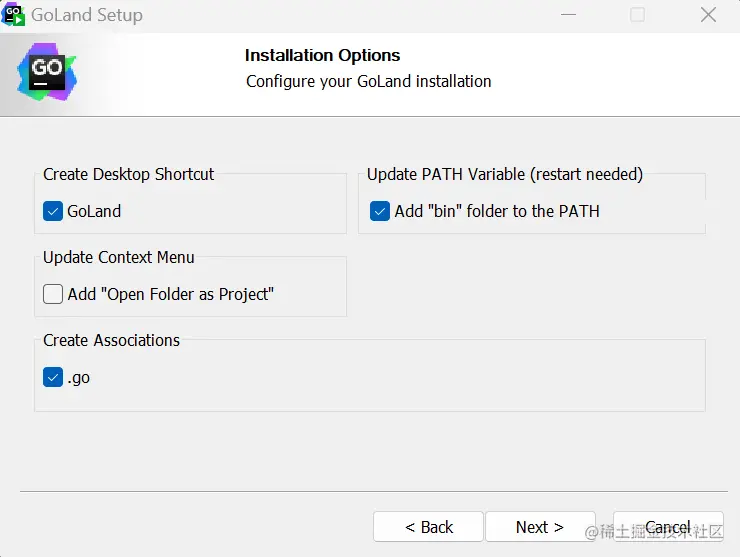Cancel the GoLand installation

click(x=668, y=526)
